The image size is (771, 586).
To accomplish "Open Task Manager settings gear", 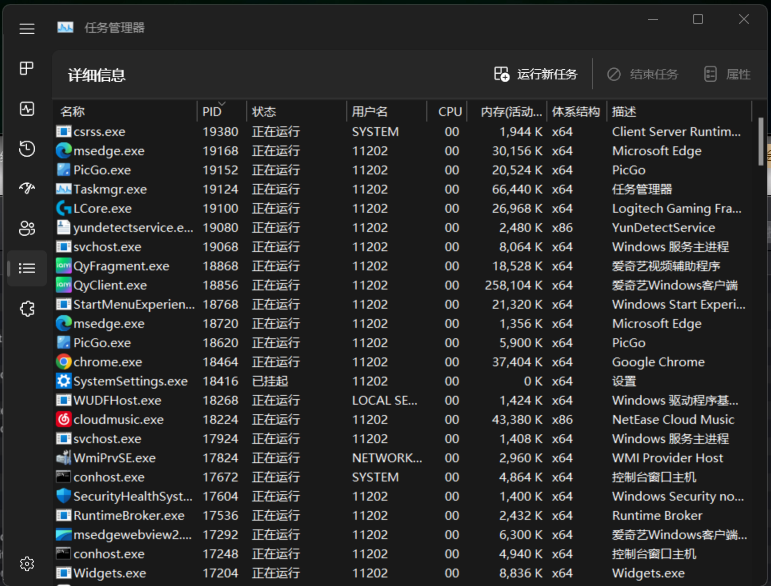I will click(x=27, y=563).
